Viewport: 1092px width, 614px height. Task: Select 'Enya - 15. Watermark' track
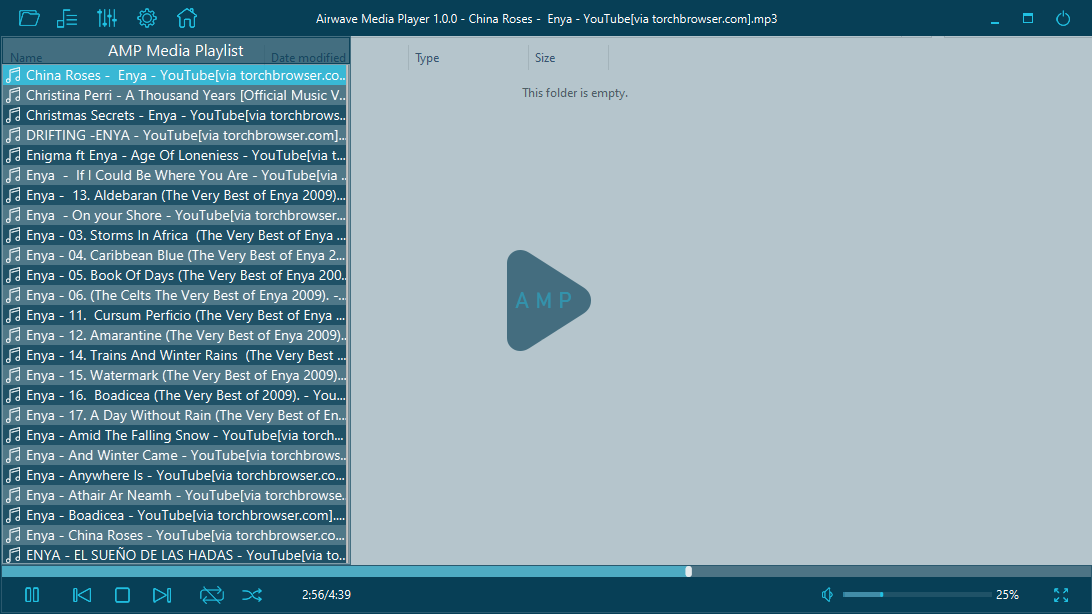176,375
